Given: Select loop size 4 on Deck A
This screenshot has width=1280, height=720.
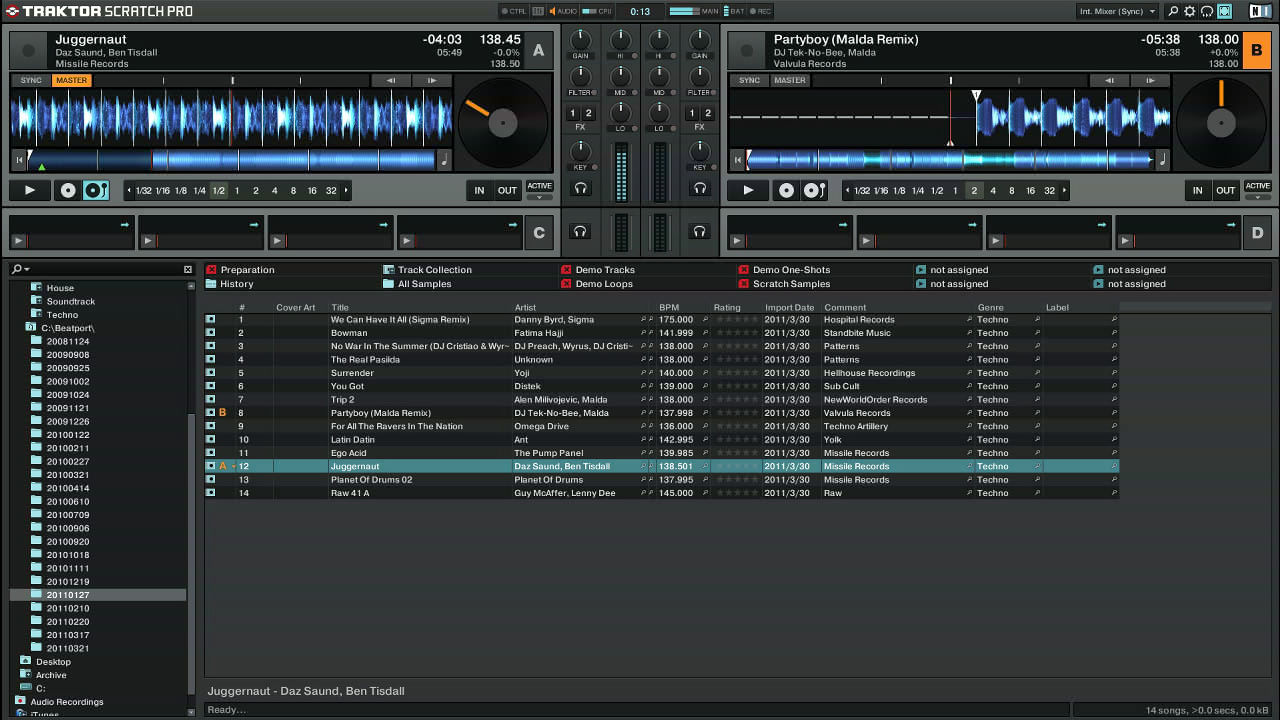Looking at the screenshot, I should click(274, 190).
